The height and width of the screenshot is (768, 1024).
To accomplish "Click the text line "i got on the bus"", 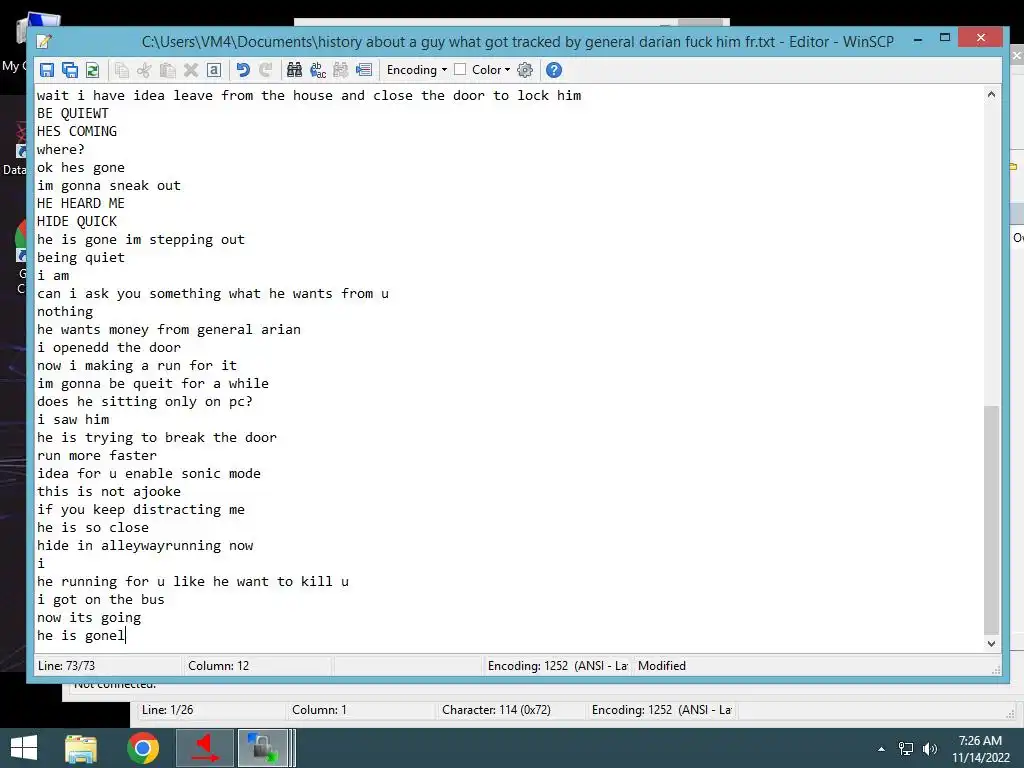I will pos(101,600).
